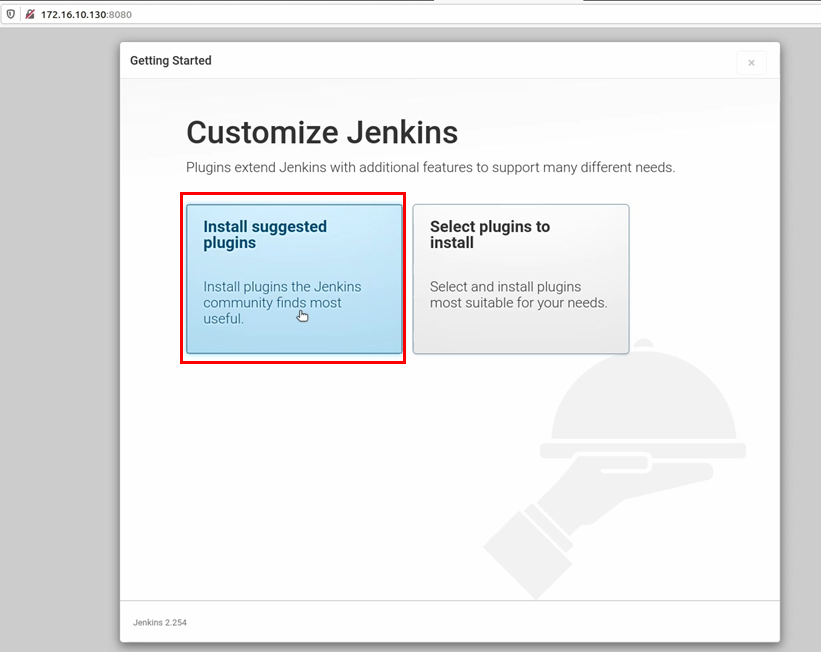Click the Customize Jenkins heading
Viewport: 821px width, 652px height.
322,132
